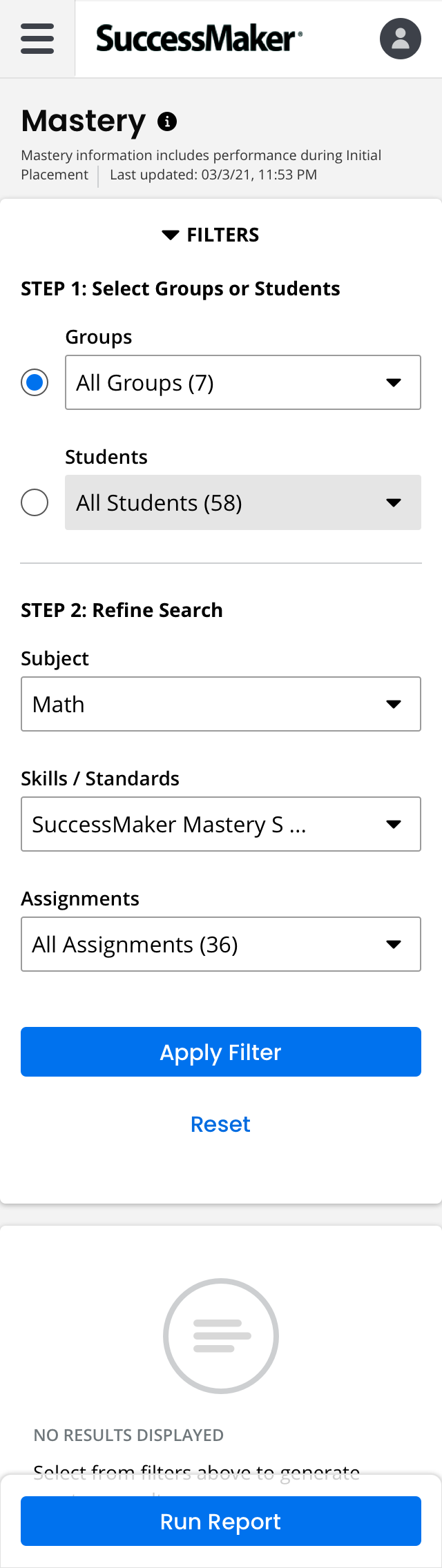Image resolution: width=442 pixels, height=1568 pixels.
Task: Select the Students radio button
Action: (35, 502)
